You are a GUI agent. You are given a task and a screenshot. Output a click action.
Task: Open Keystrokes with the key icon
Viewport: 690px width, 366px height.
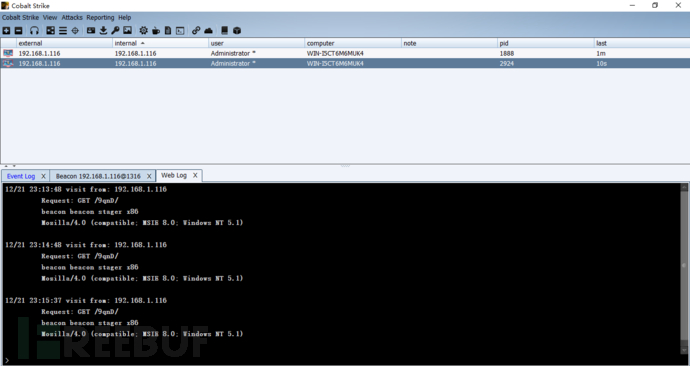(x=115, y=30)
